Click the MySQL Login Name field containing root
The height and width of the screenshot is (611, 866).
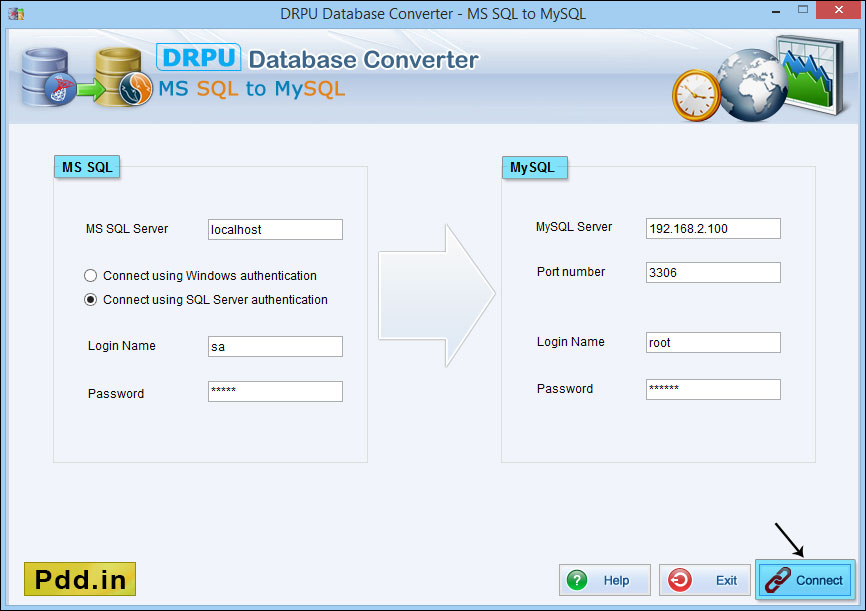713,343
